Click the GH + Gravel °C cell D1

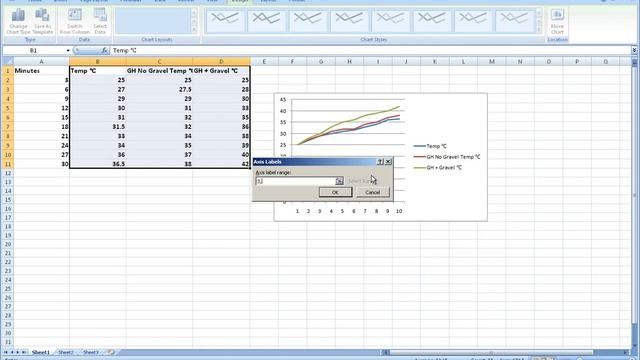click(221, 71)
